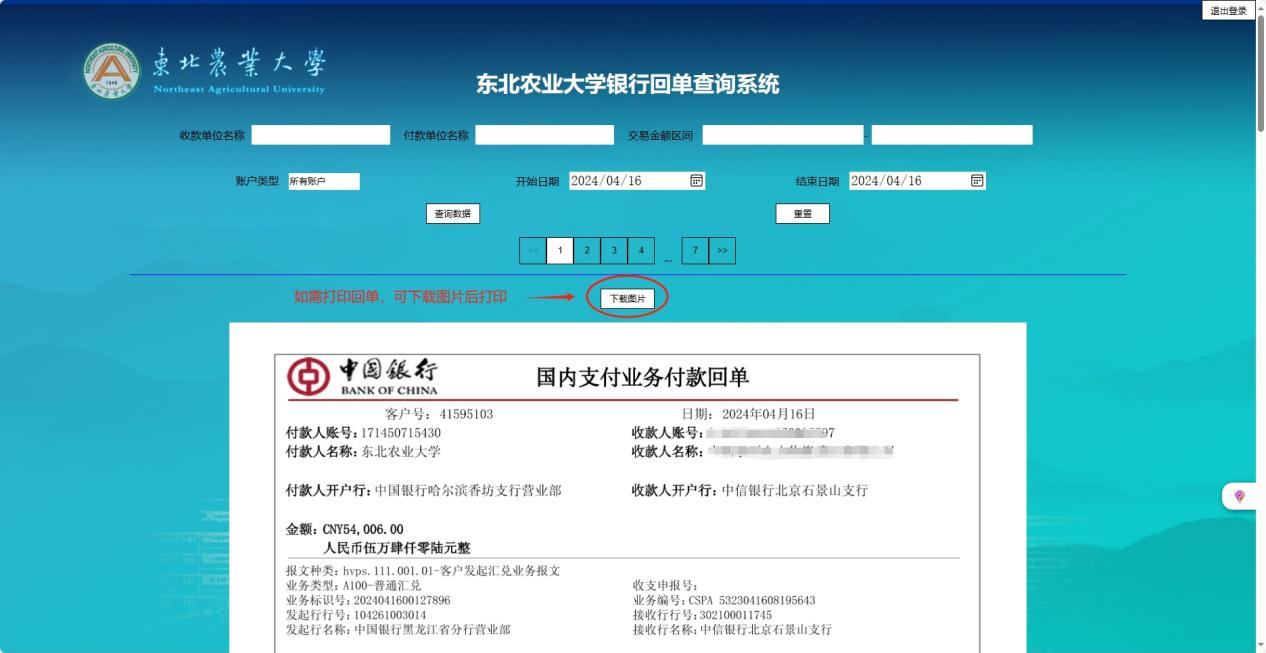The image size is (1266, 653).
Task: Open the 账户类型 account type dropdown
Action: click(323, 181)
